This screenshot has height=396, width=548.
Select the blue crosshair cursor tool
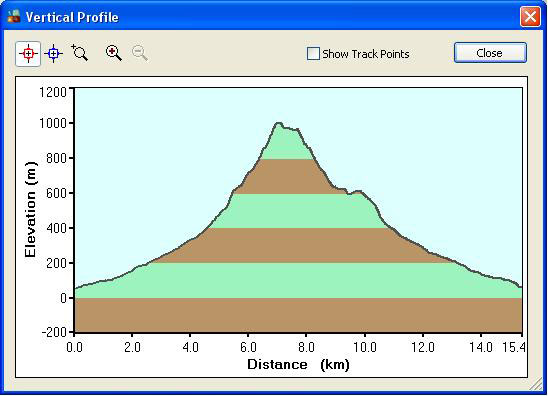tap(53, 54)
